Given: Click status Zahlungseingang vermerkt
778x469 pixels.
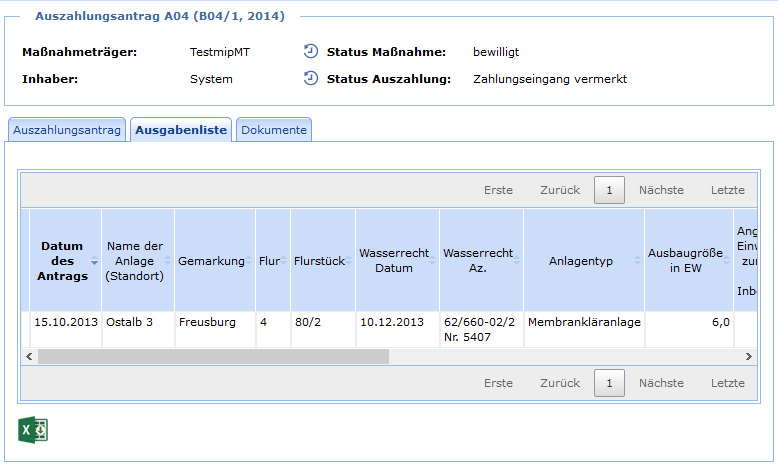Looking at the screenshot, I should pyautogui.click(x=550, y=79).
